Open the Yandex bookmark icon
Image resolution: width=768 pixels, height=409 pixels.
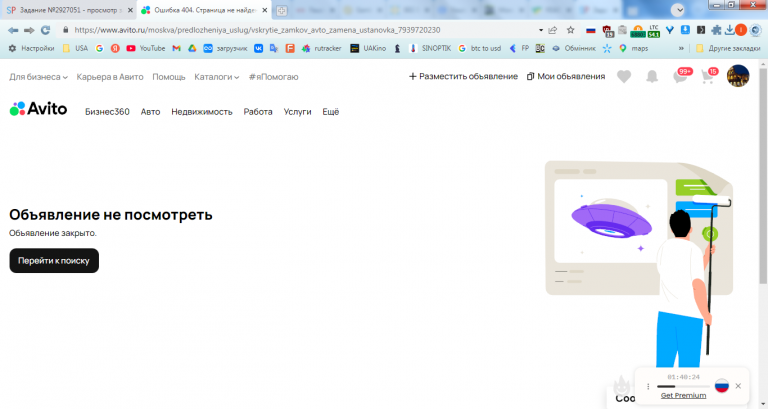(115, 48)
